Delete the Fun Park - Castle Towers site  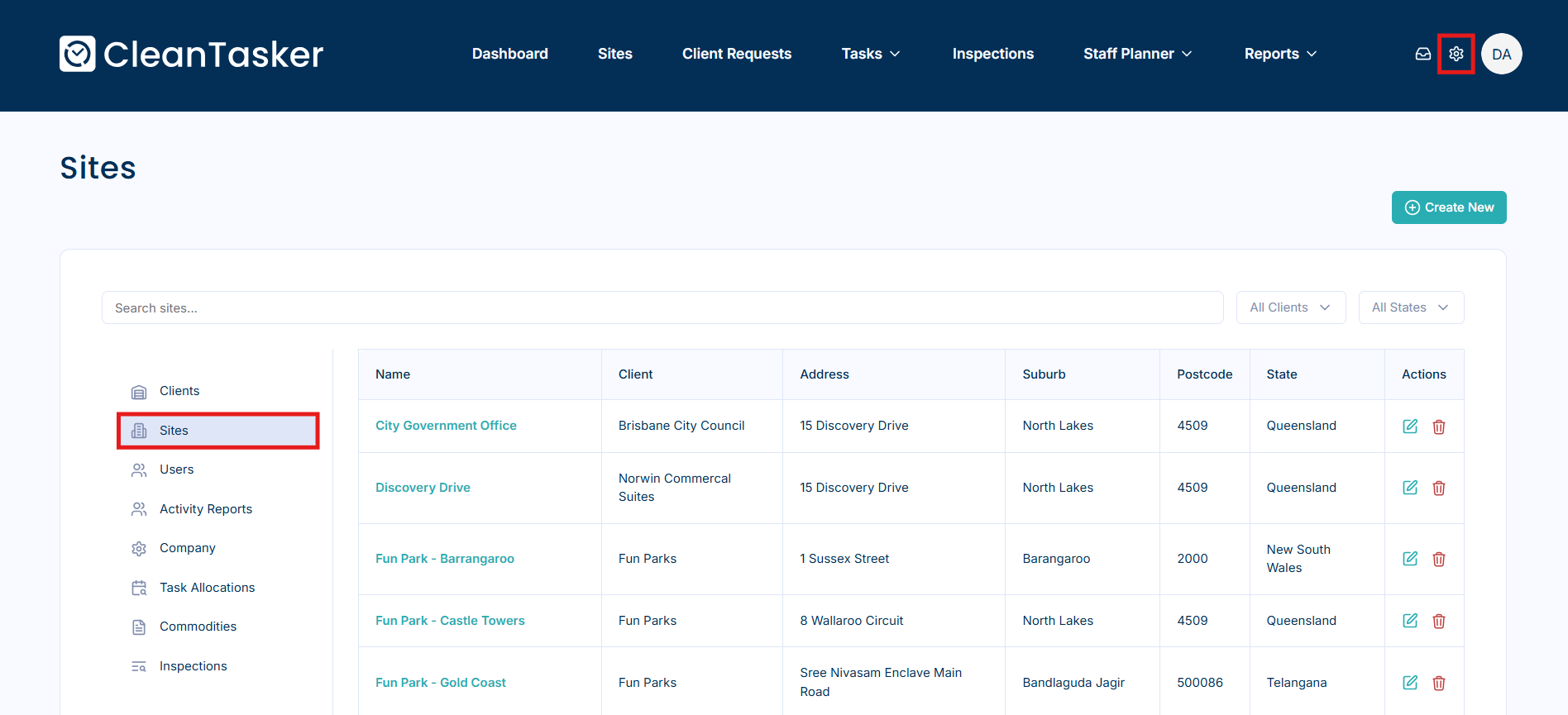point(1439,621)
